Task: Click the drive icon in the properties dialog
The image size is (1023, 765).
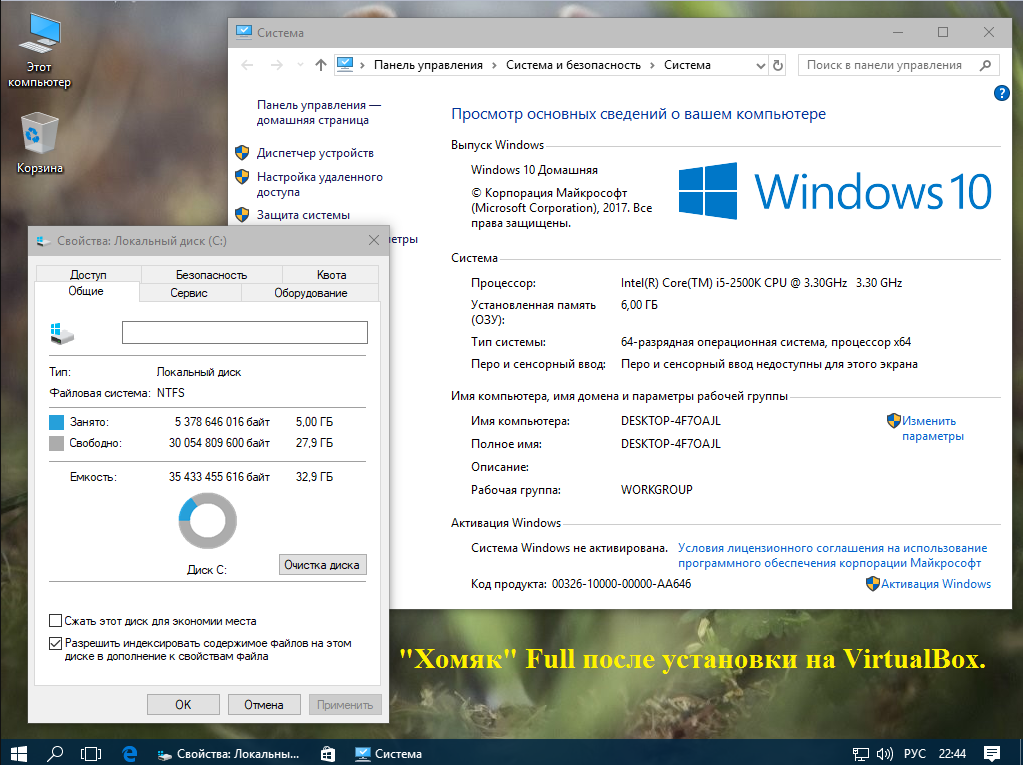Action: click(x=62, y=333)
